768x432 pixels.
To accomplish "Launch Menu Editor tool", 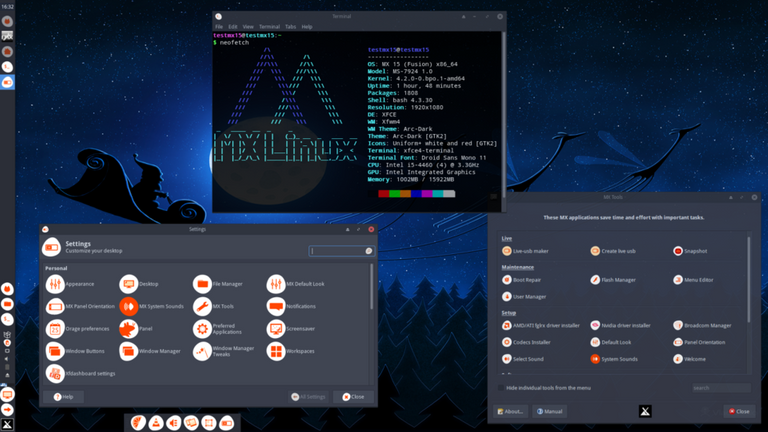I will [694, 280].
